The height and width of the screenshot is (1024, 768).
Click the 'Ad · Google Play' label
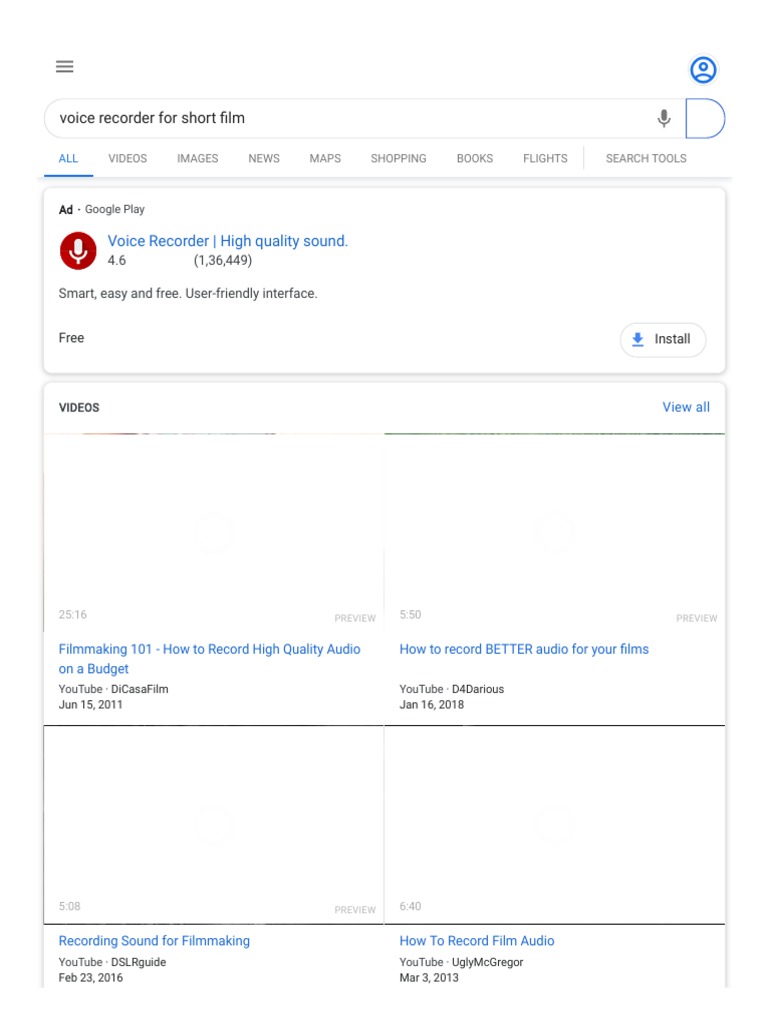pos(102,210)
